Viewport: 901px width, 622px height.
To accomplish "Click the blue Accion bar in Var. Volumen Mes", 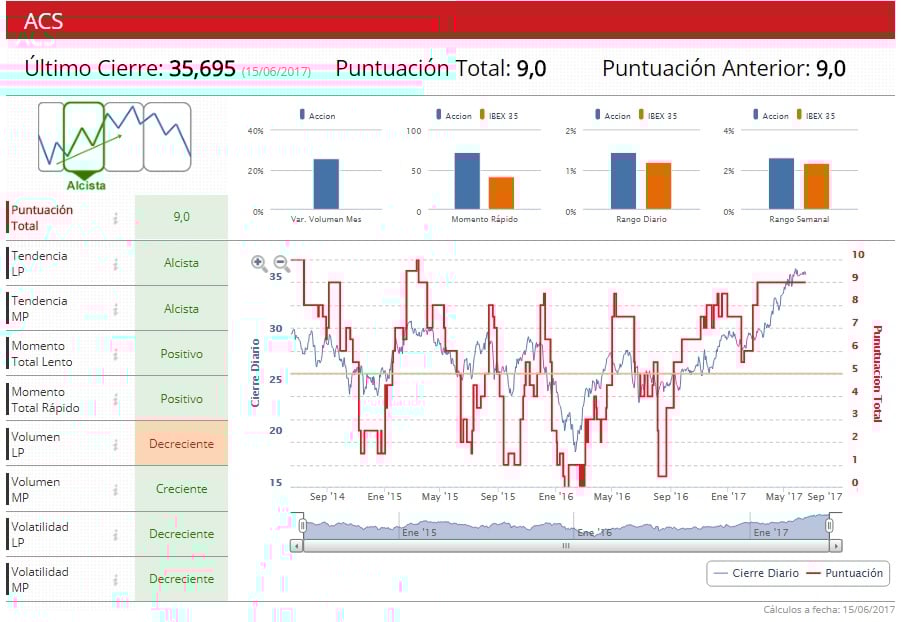I will pos(326,184).
